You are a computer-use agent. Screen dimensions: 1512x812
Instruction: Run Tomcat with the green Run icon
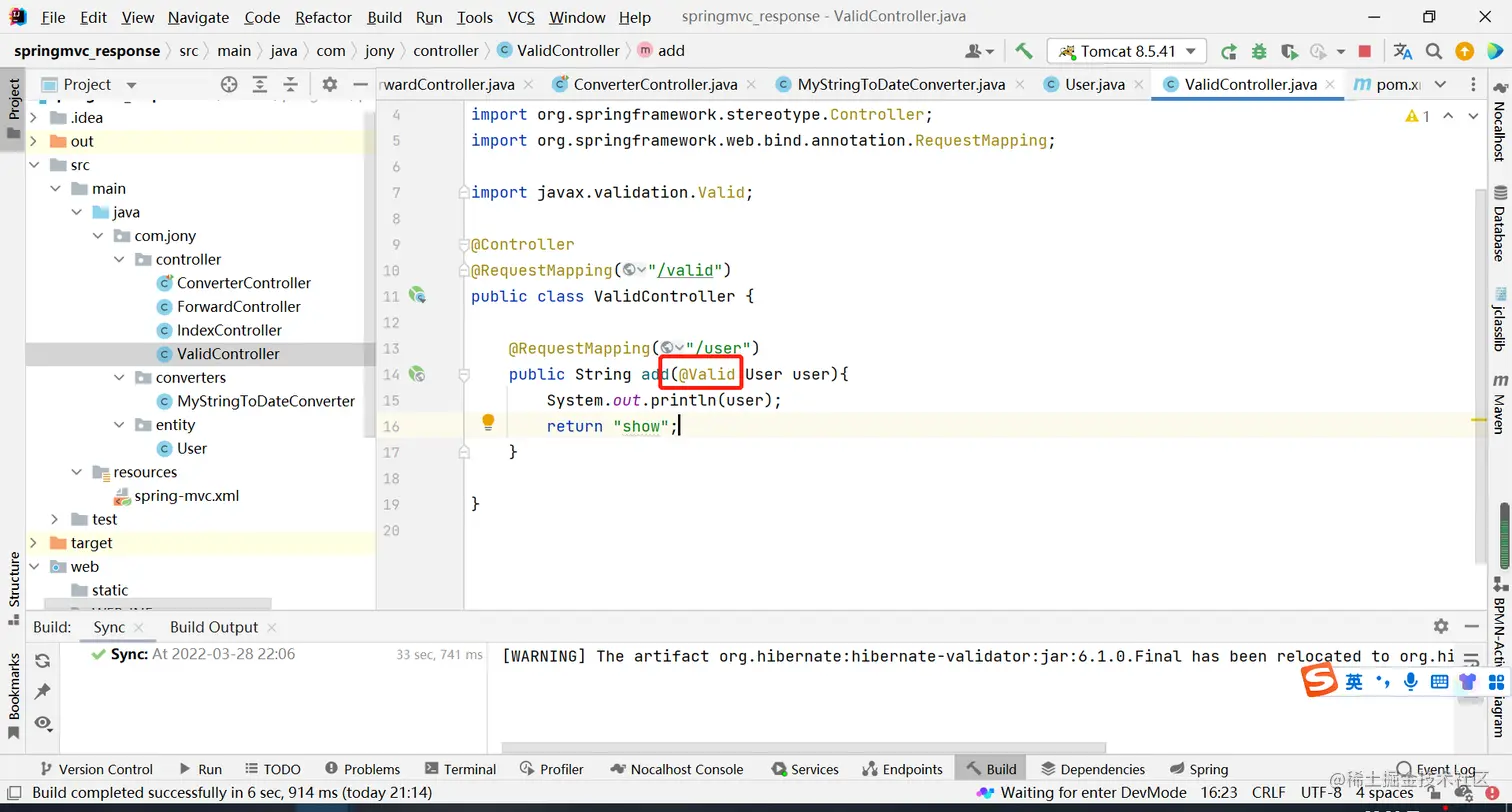(1229, 51)
